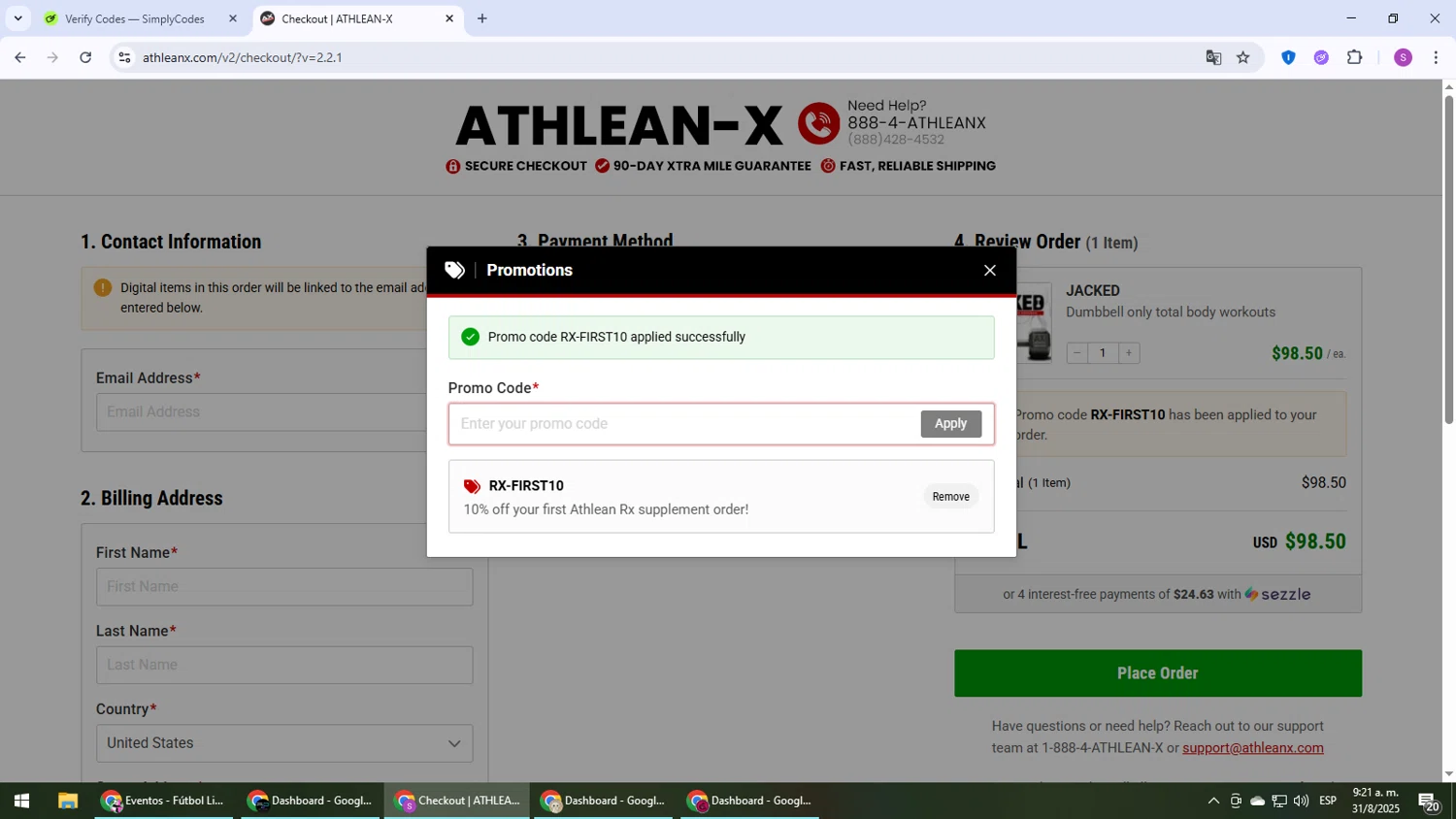Place the order with green button
This screenshot has height=819, width=1456.
[1158, 673]
